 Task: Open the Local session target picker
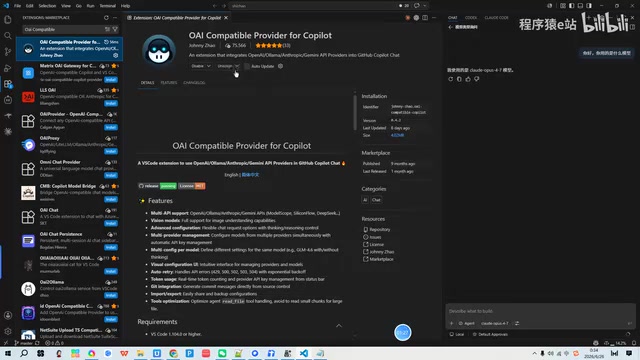457,334
